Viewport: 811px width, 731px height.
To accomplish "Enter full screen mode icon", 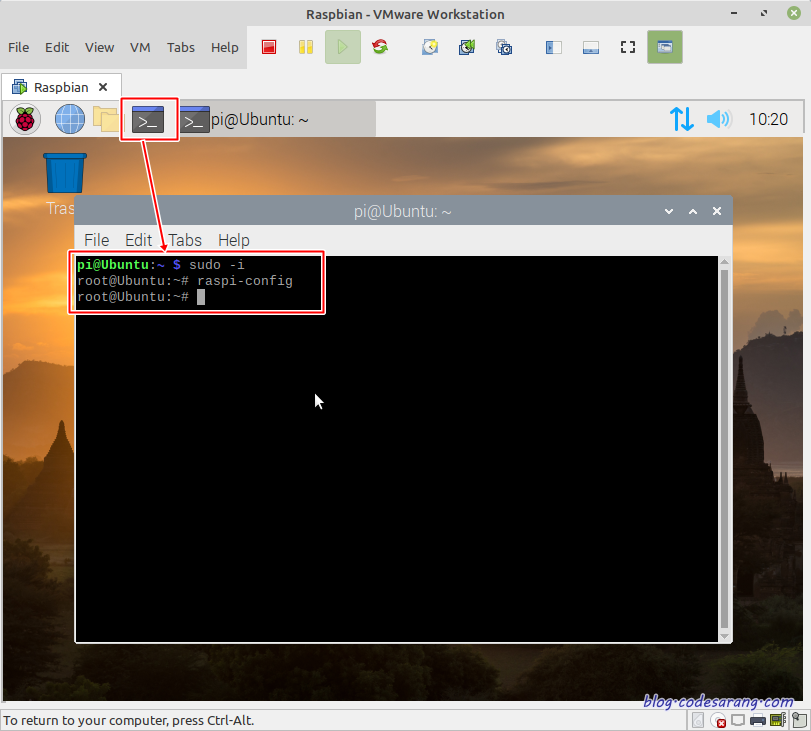I will [x=628, y=47].
